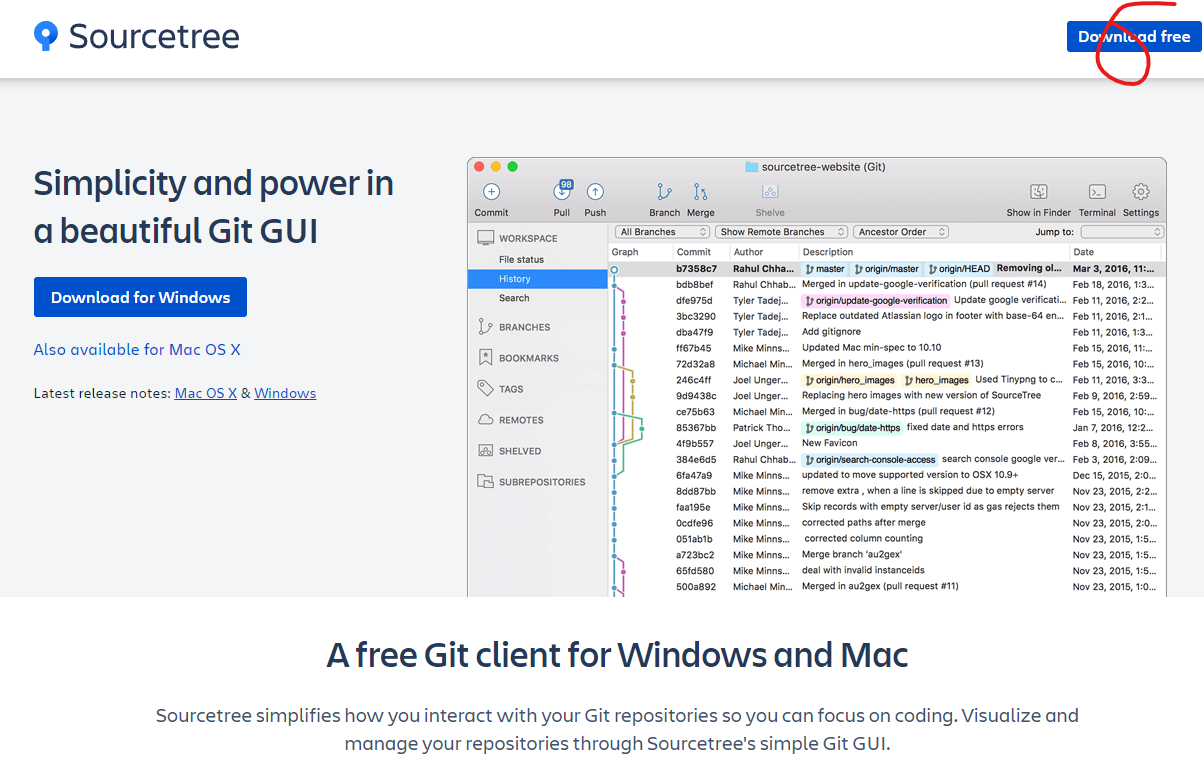Click the origin/HEAD branch label

(x=958, y=269)
